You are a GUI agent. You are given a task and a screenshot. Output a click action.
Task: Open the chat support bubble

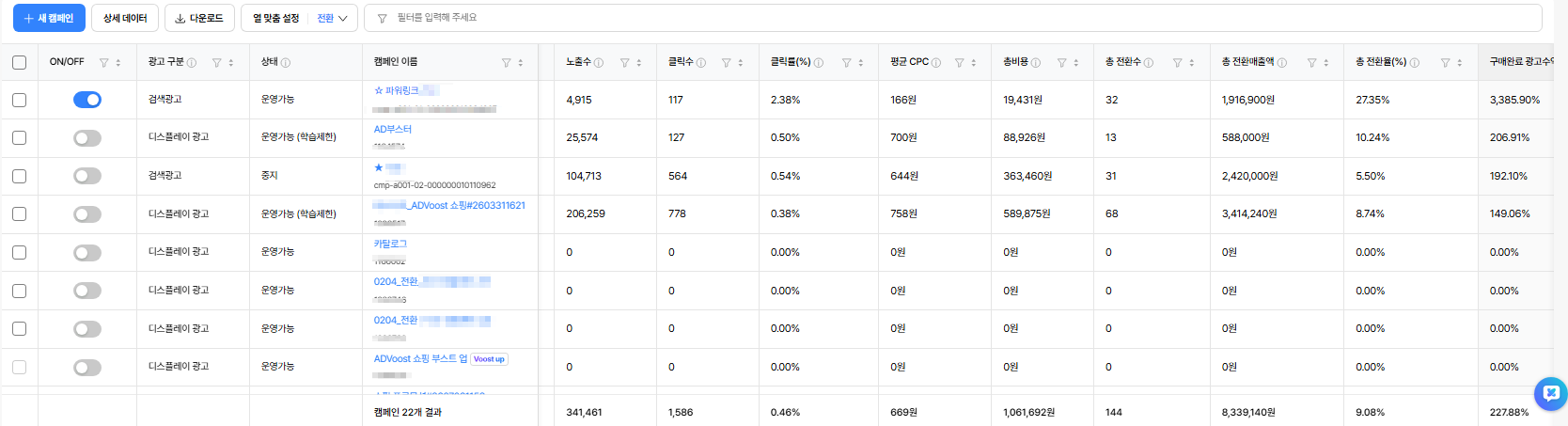click(x=1550, y=393)
